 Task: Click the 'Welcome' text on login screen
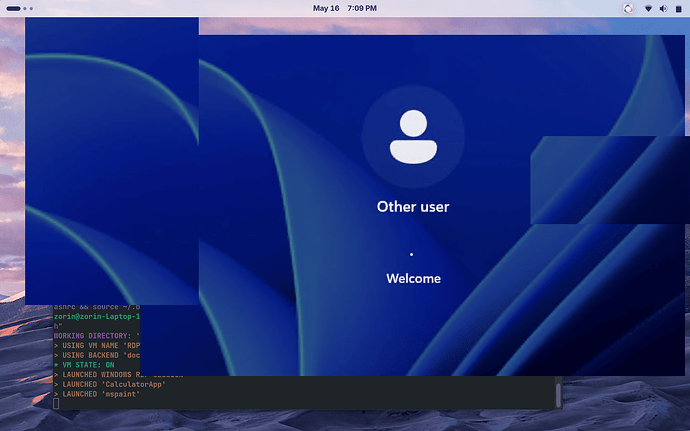413,279
